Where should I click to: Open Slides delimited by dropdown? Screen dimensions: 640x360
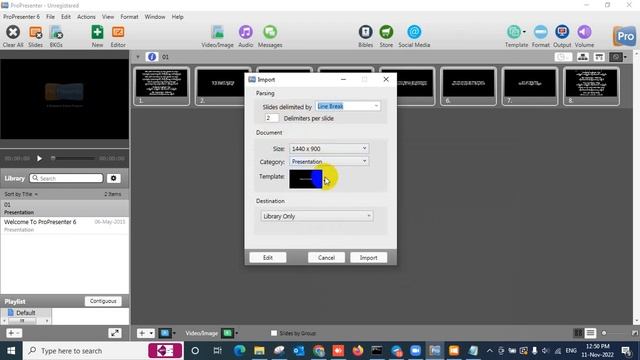tap(348, 106)
